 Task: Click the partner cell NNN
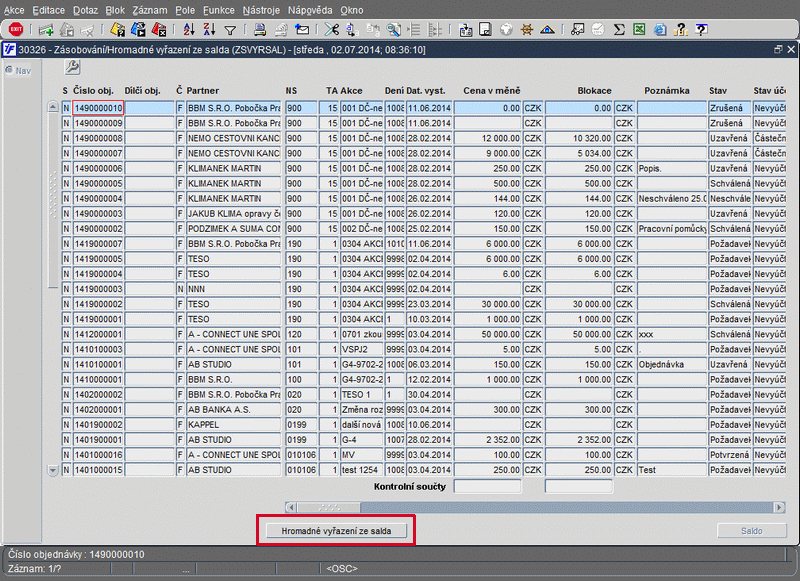click(x=234, y=289)
